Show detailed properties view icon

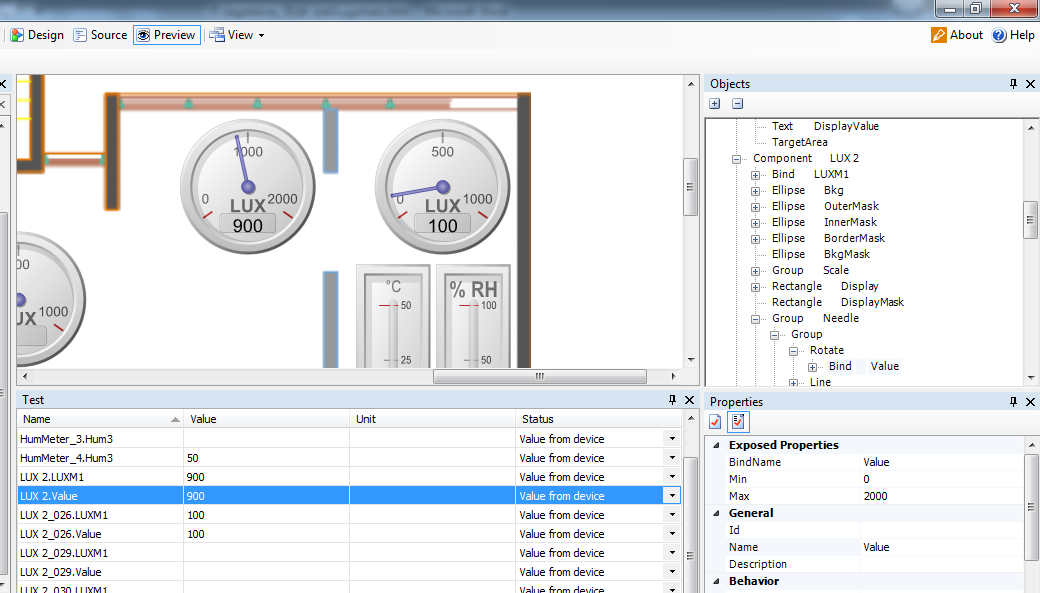[738, 421]
